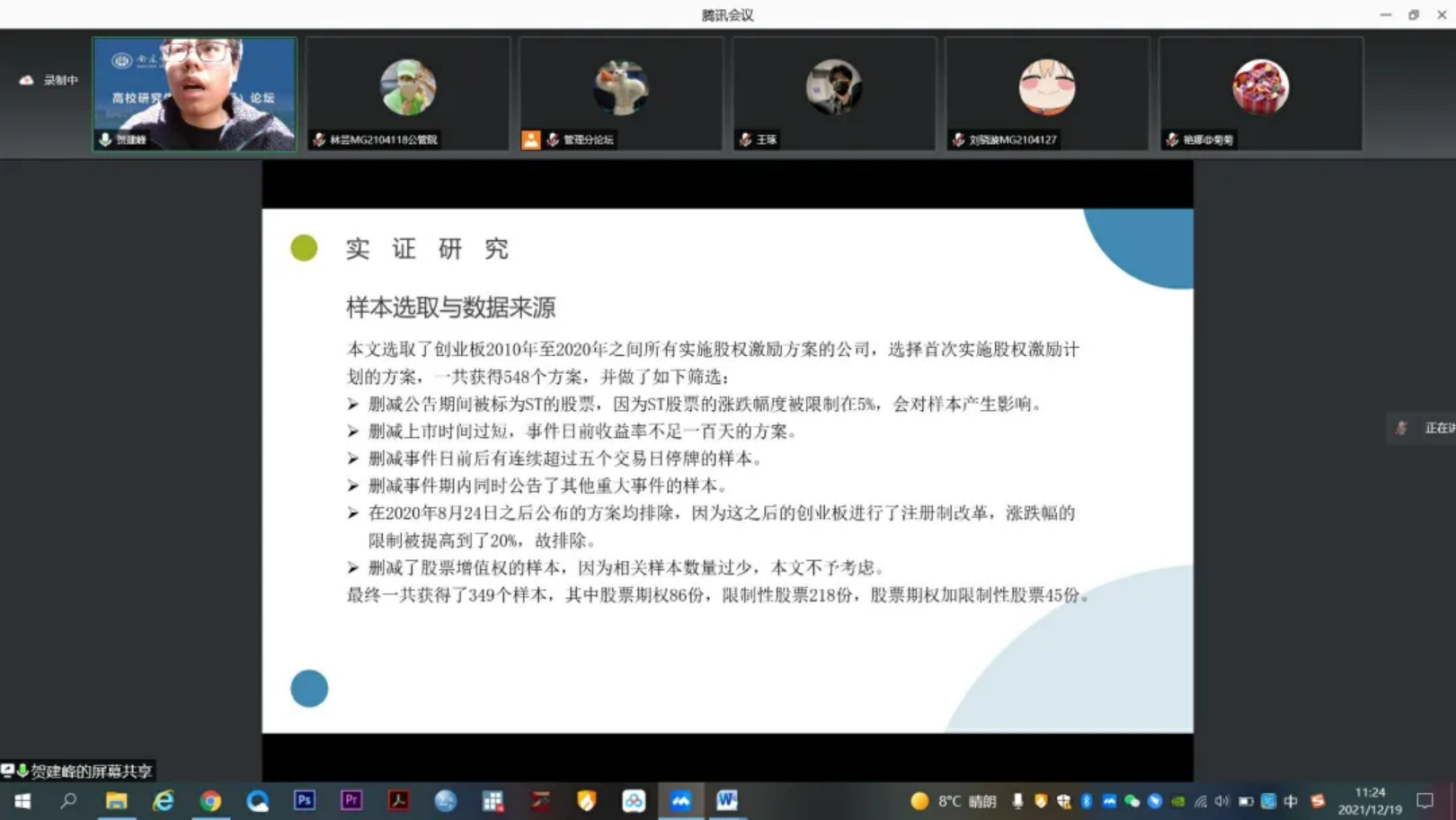Click the muted mic icon beside 刘晓旋MG2104127
Screen dimensions: 1456x820
tap(958, 139)
